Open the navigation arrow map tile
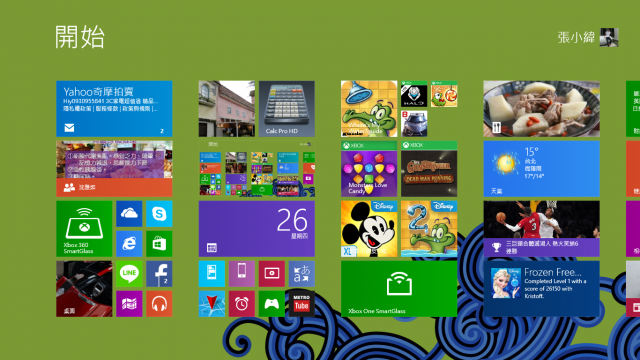Screen dimensions: 640x360 pos(211,304)
